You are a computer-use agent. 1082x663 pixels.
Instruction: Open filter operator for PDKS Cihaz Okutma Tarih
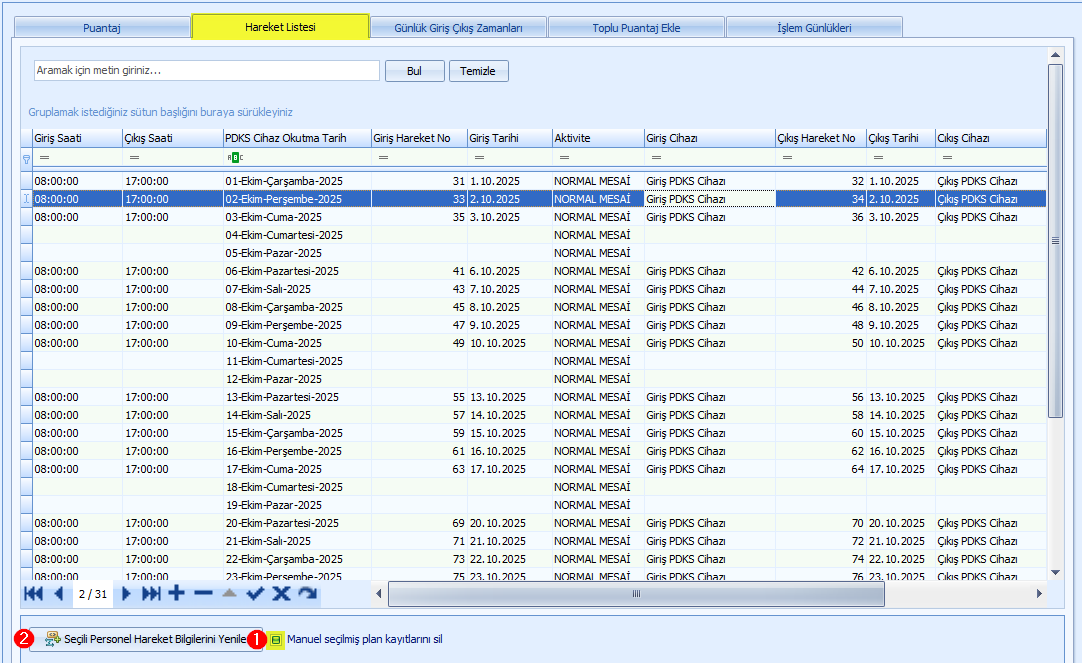[x=235, y=158]
